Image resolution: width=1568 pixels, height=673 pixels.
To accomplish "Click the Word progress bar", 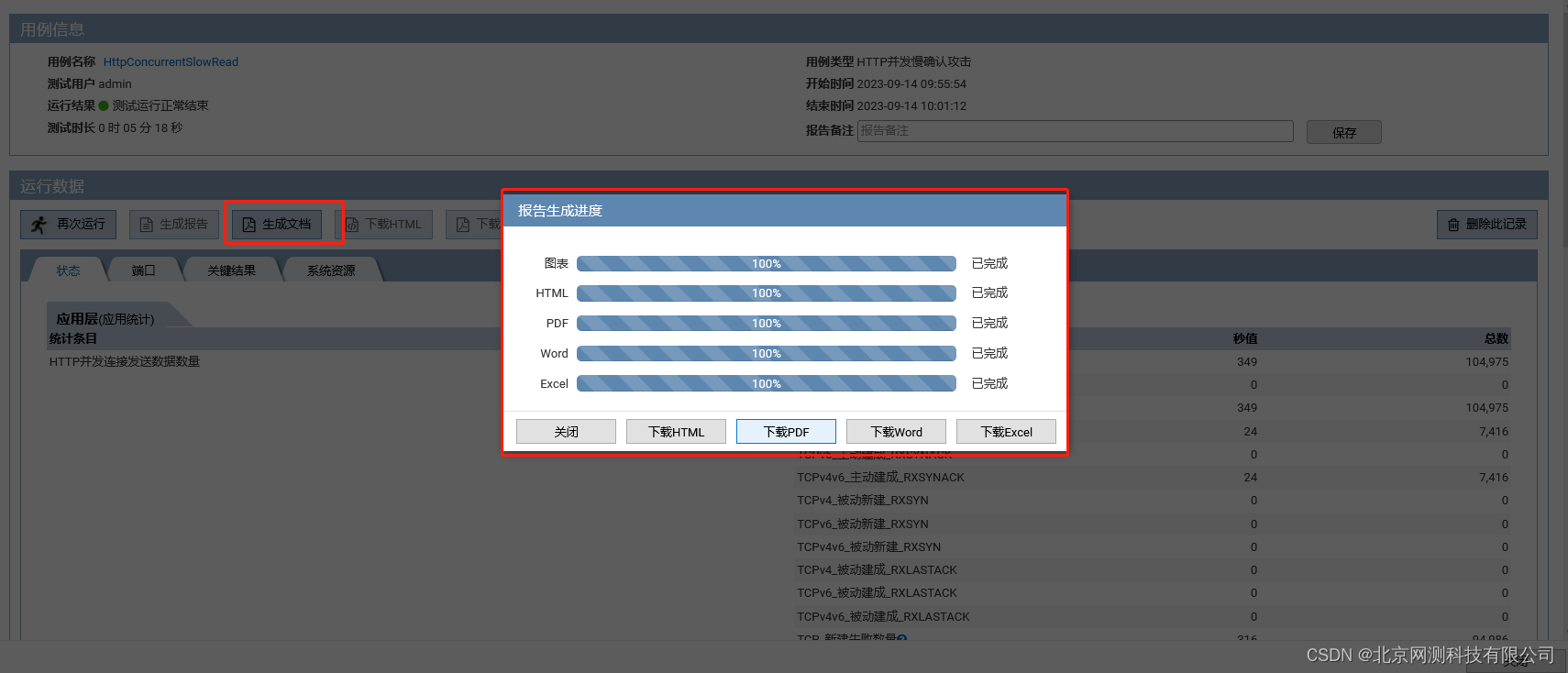I will click(x=767, y=354).
